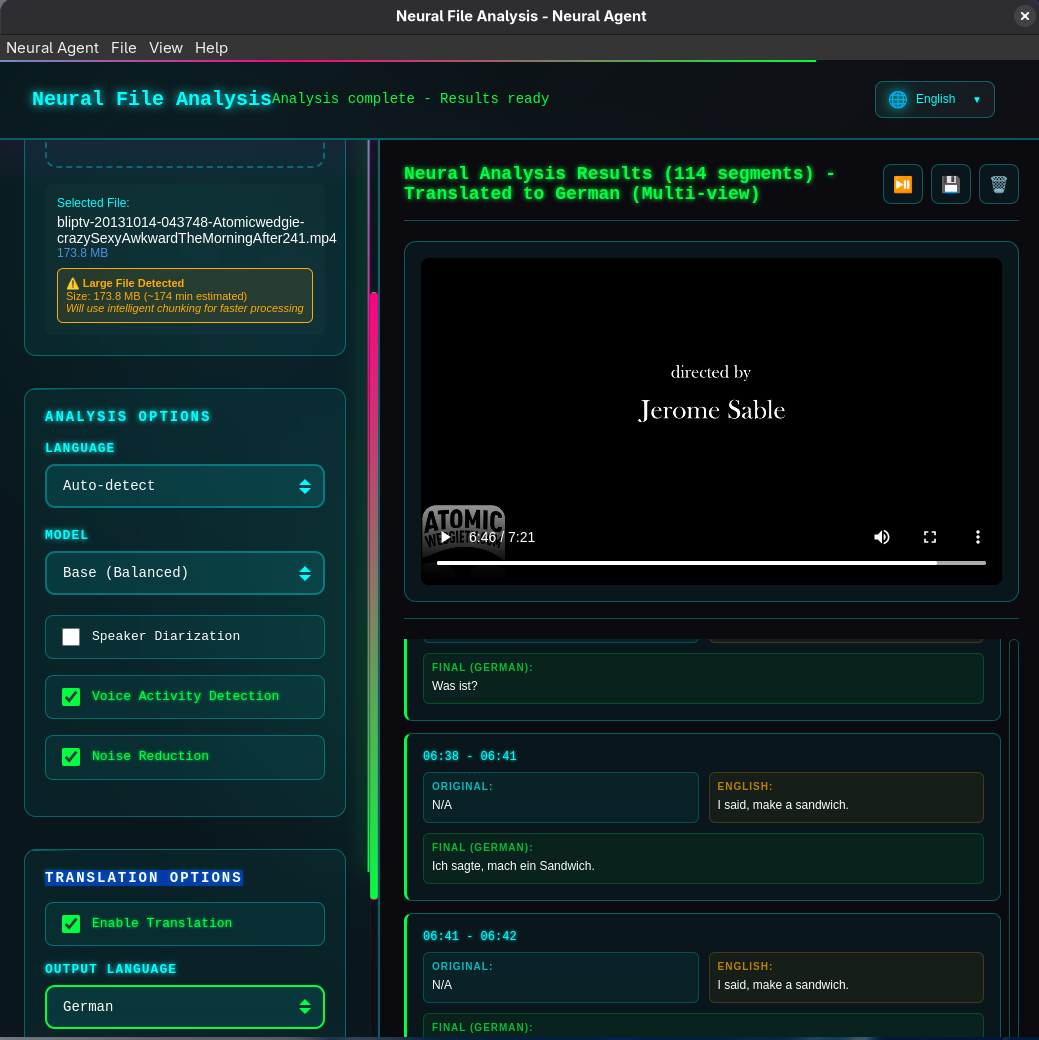Enter fullscreen mode in the video player

[x=930, y=537]
